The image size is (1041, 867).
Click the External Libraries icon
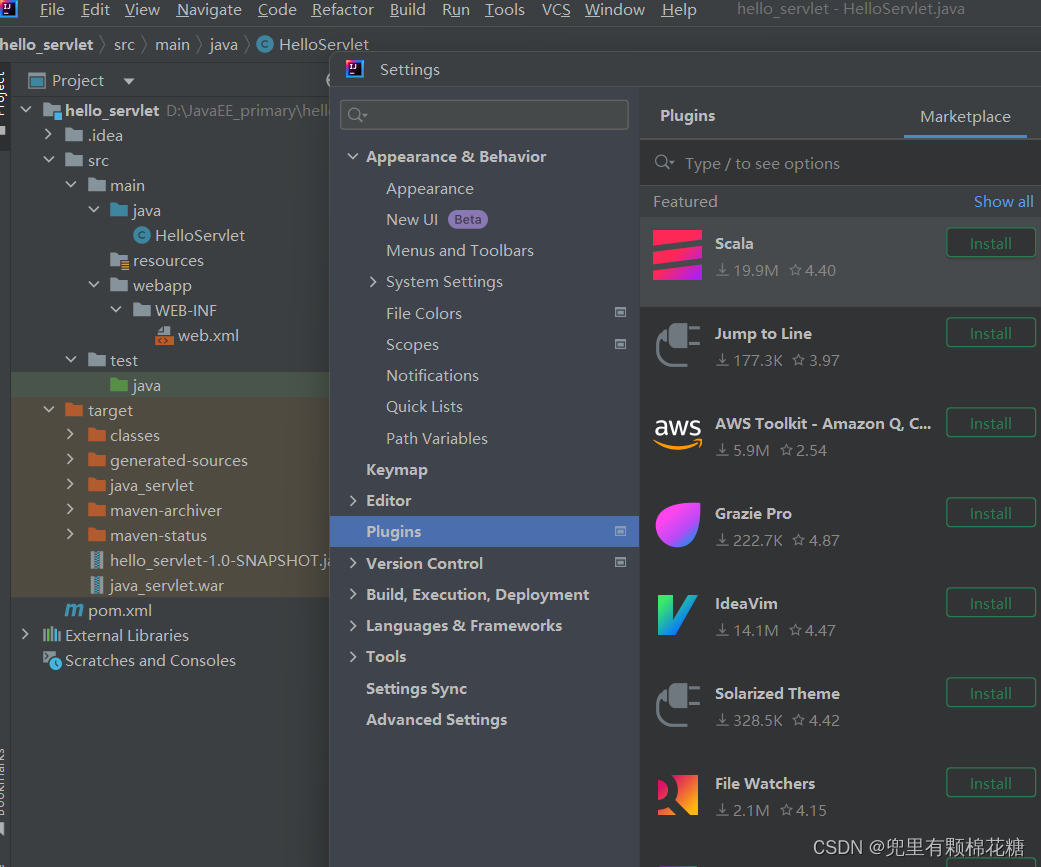(x=52, y=635)
